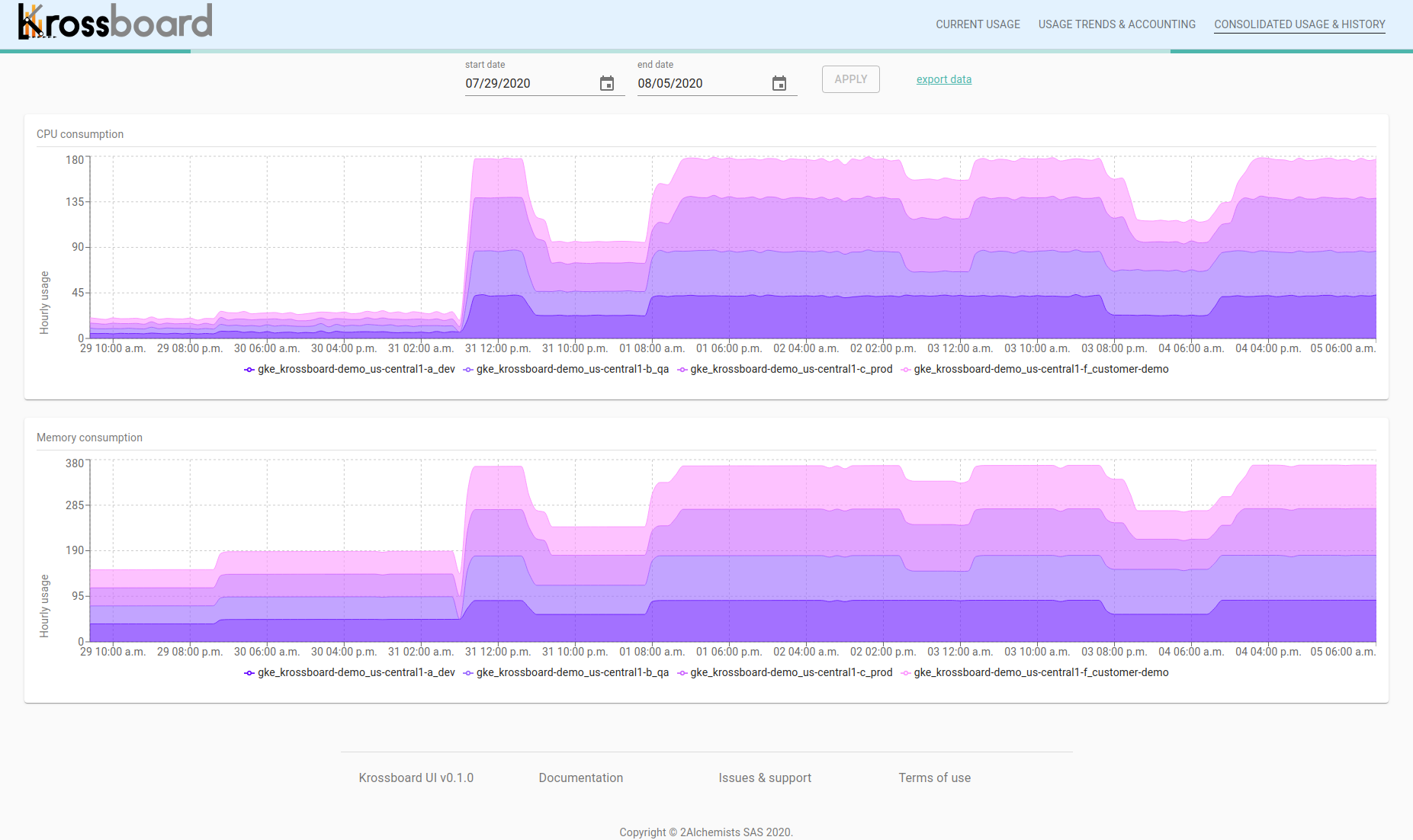The height and width of the screenshot is (840, 1413).
Task: Hide c_prod series in Memory chart legend
Action: click(785, 673)
